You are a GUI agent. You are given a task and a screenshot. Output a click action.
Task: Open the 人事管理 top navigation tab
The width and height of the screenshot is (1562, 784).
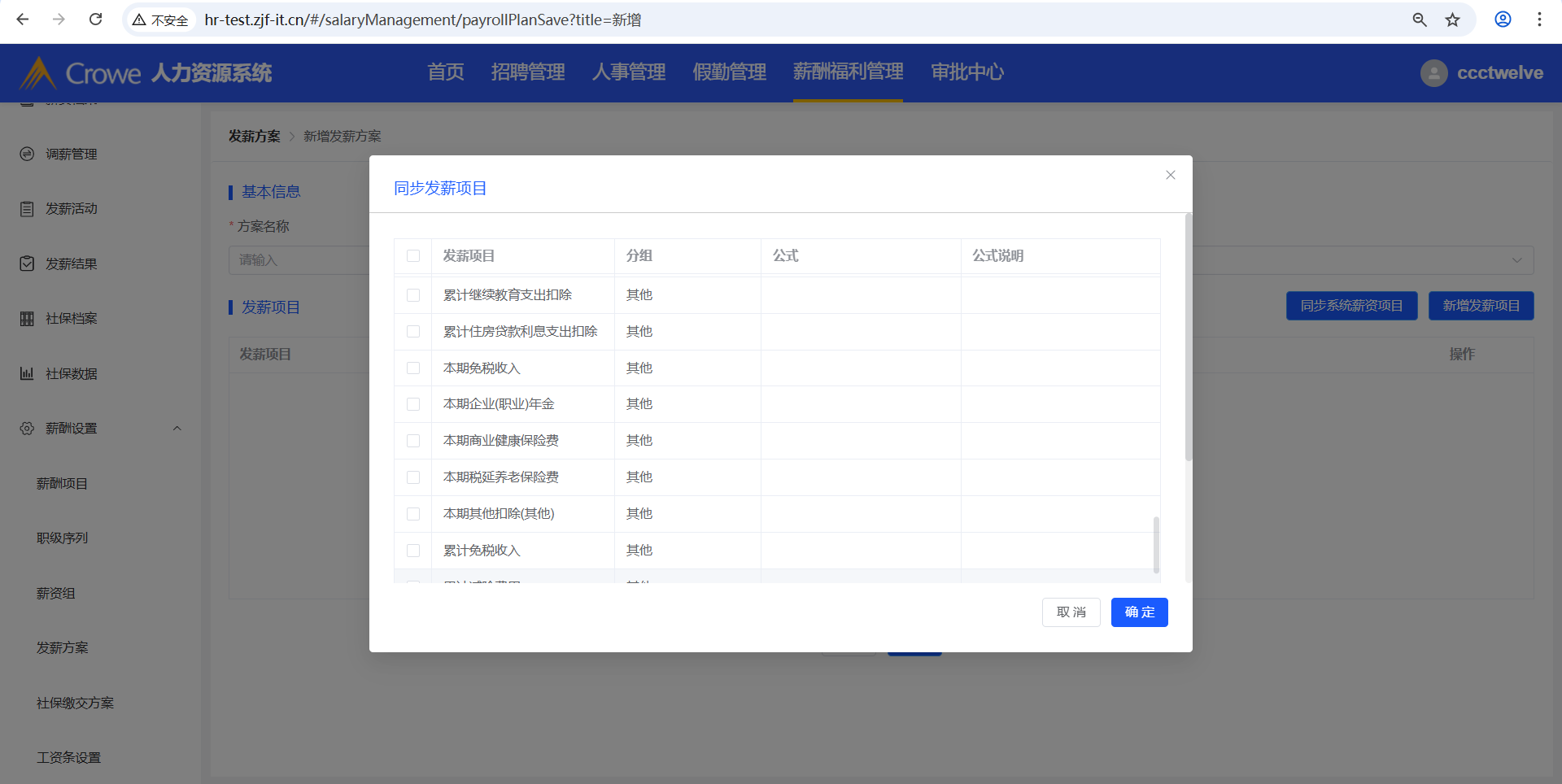[628, 72]
